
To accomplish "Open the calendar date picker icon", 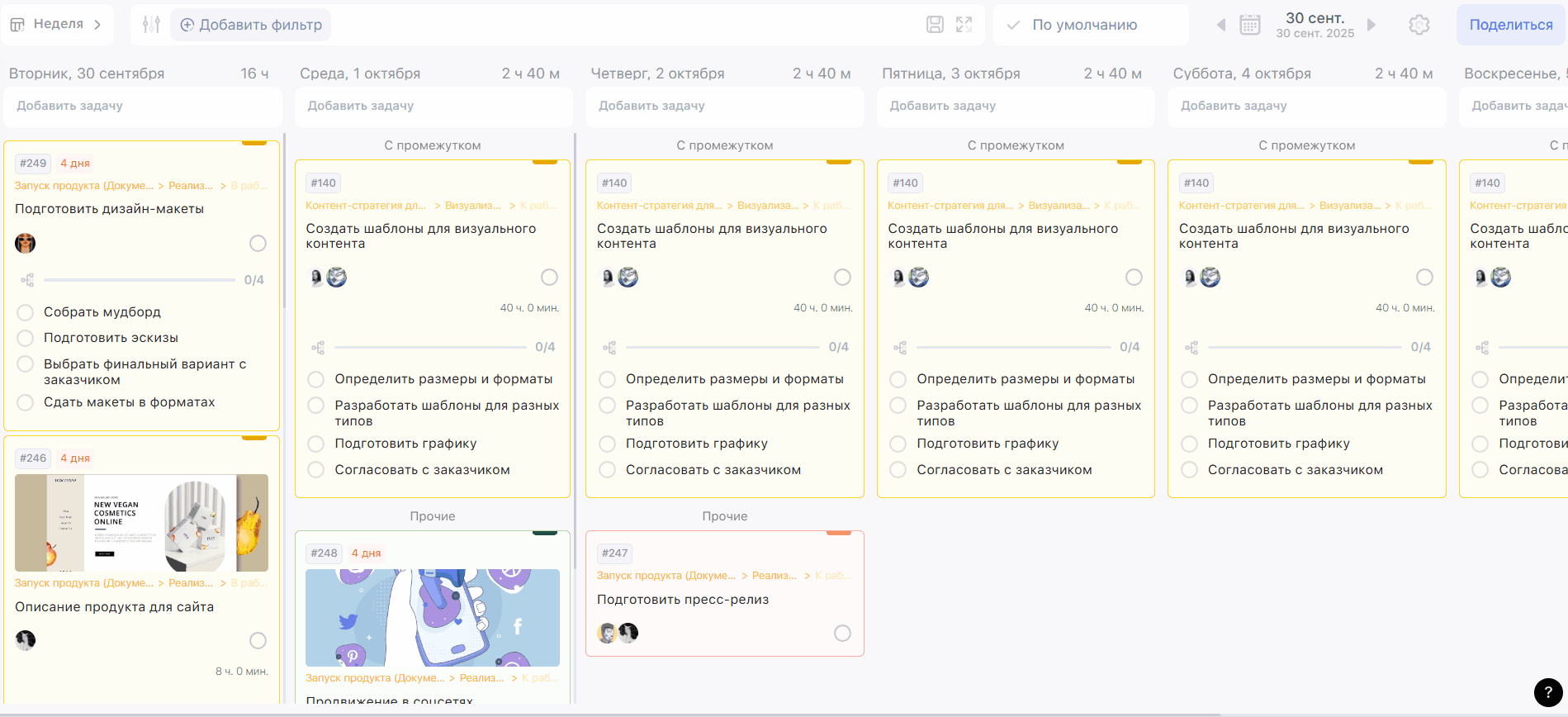I will tap(1250, 25).
